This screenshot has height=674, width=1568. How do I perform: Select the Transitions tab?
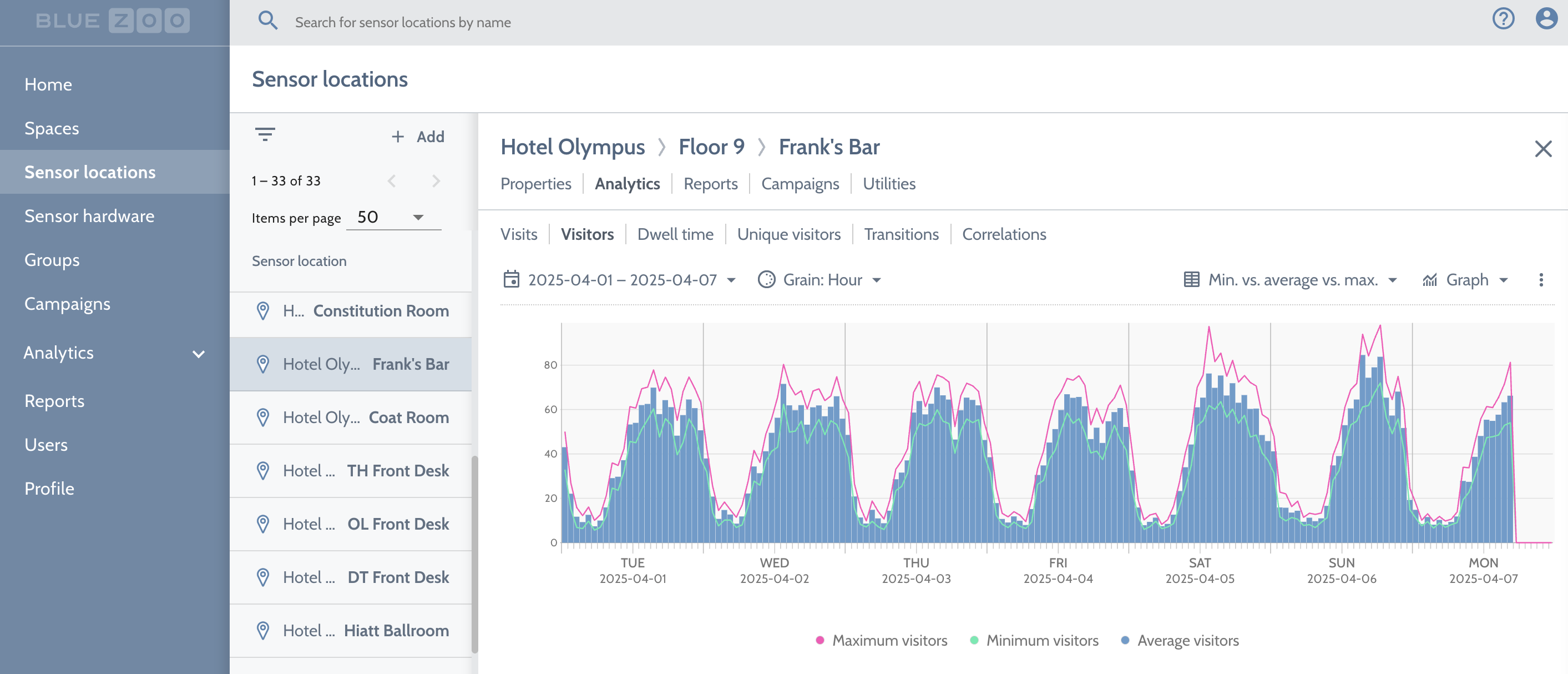point(901,234)
